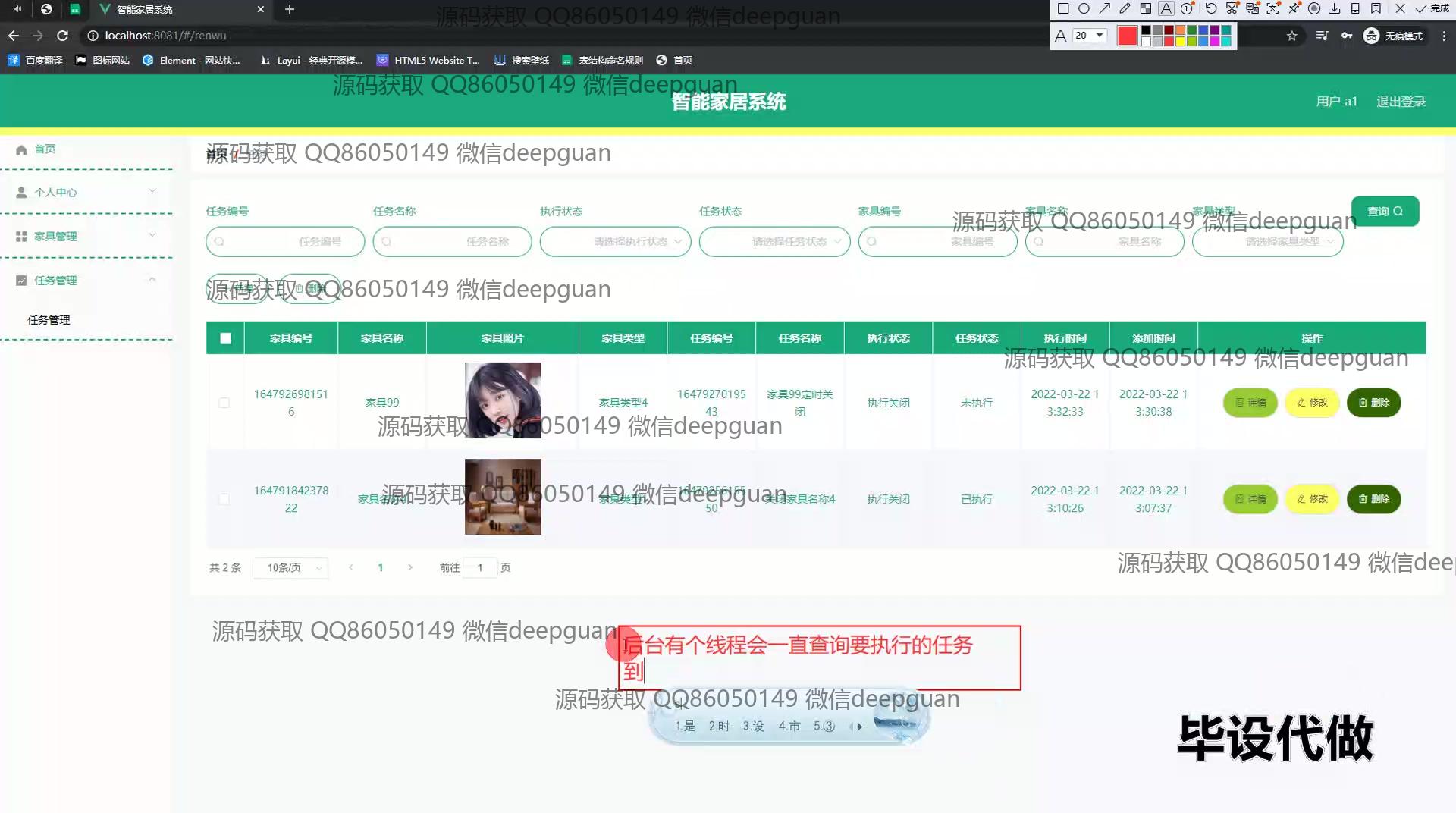This screenshot has height=813, width=1456.
Task: Expand the 家具管理 sidebar menu
Action: 86,237
